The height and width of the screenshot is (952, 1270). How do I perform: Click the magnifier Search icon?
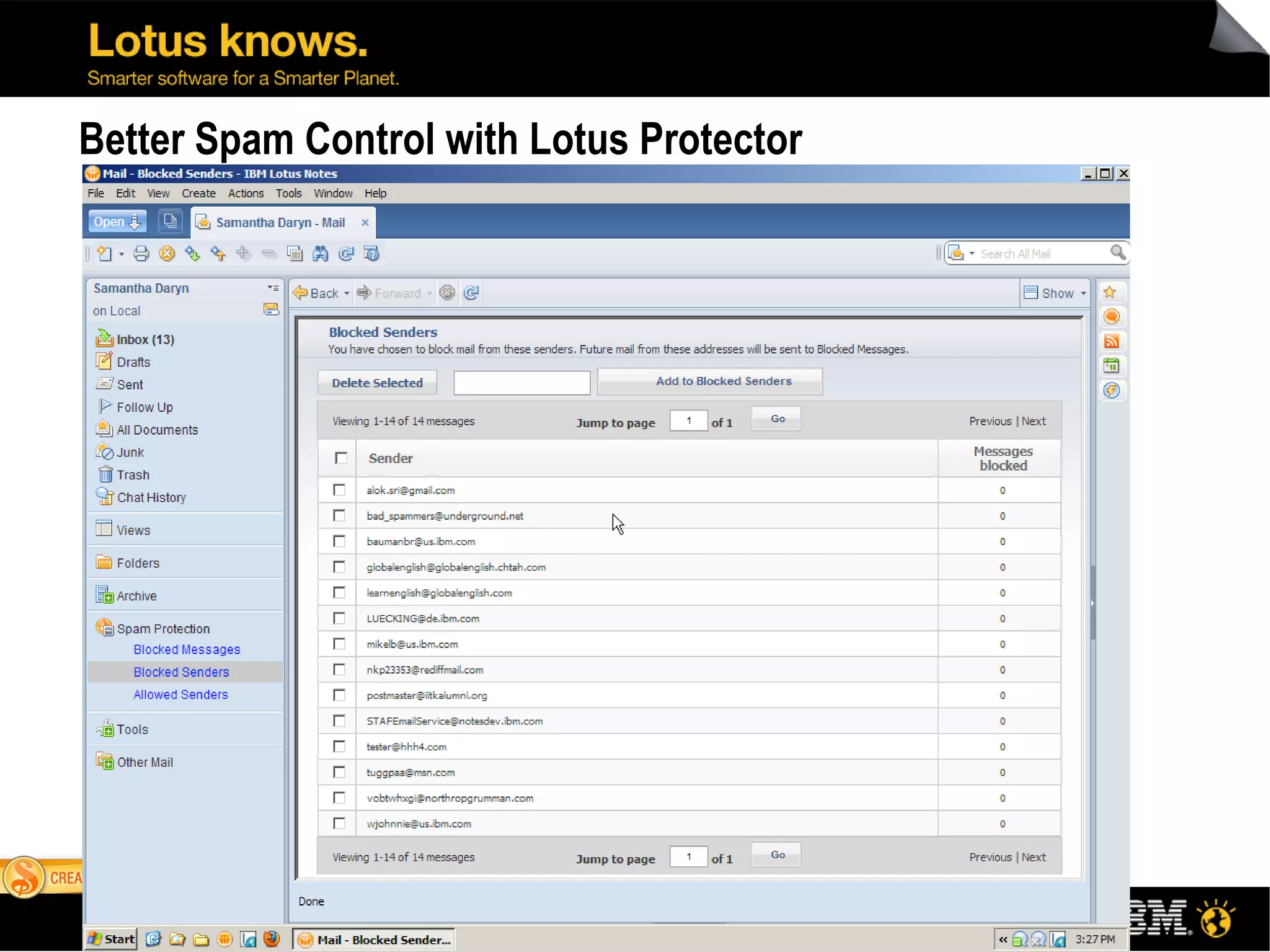[x=1117, y=252]
